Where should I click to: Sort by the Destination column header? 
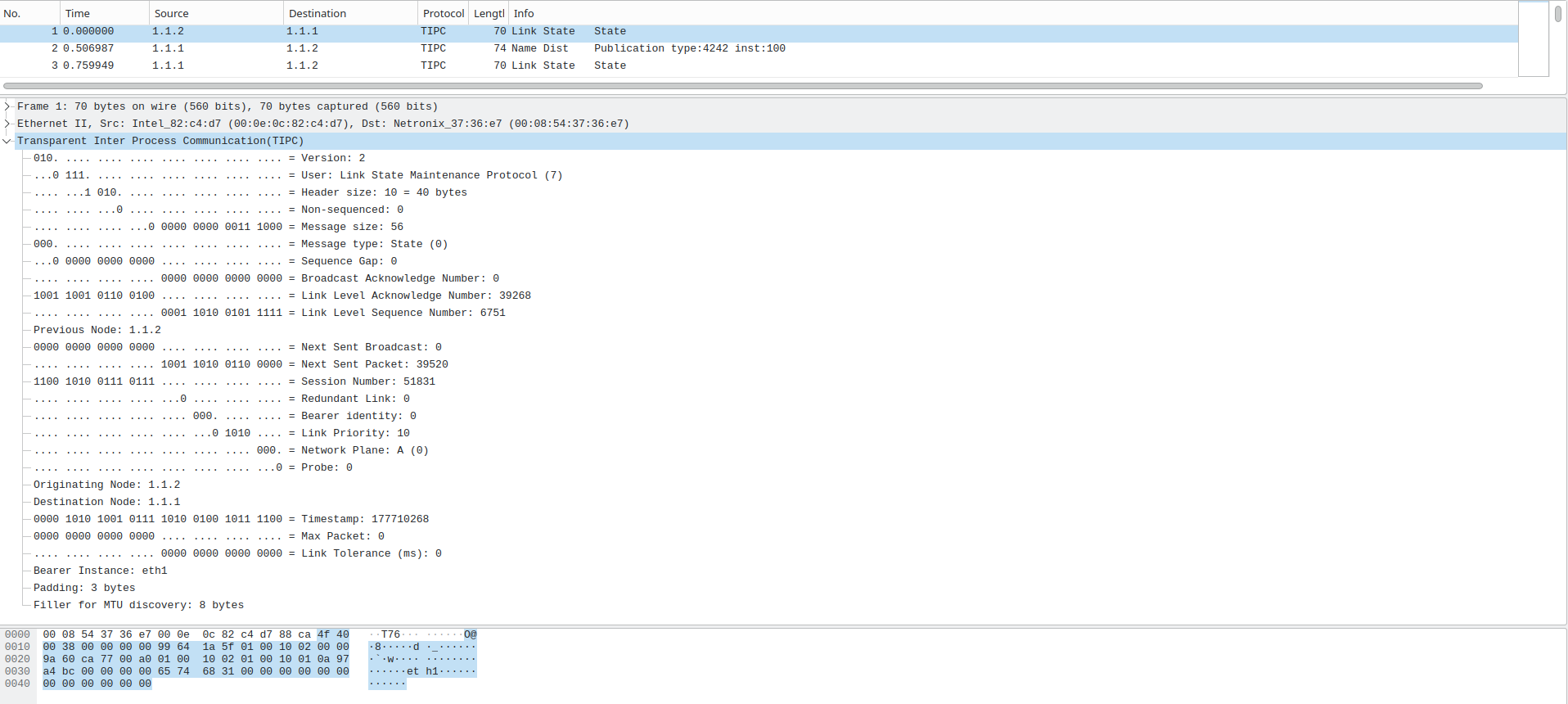click(x=350, y=13)
